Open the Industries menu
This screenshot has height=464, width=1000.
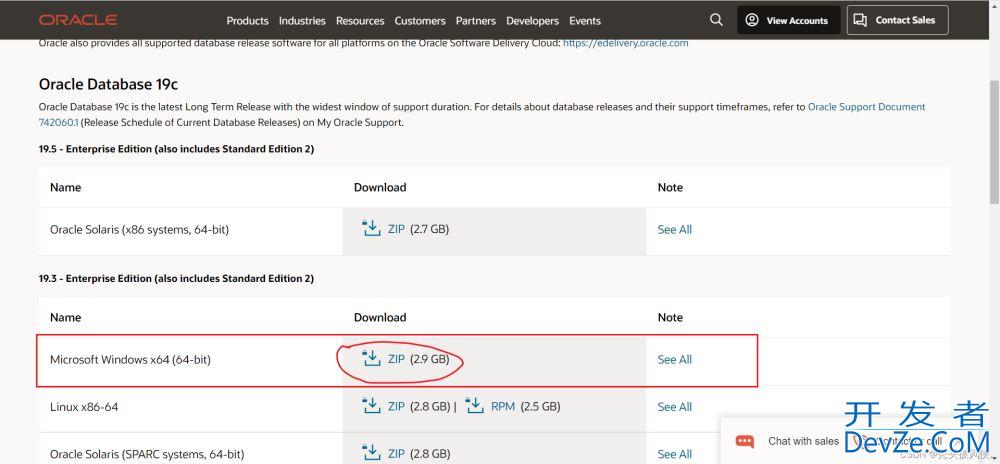(302, 20)
